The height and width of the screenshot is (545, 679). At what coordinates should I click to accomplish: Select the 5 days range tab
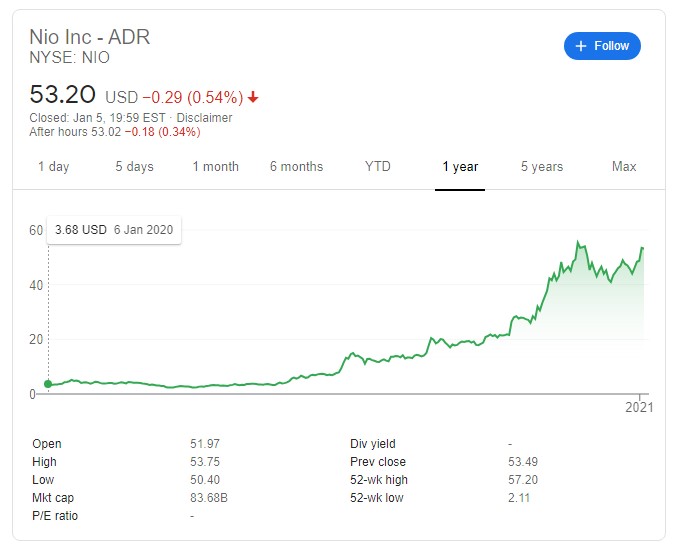(134, 167)
